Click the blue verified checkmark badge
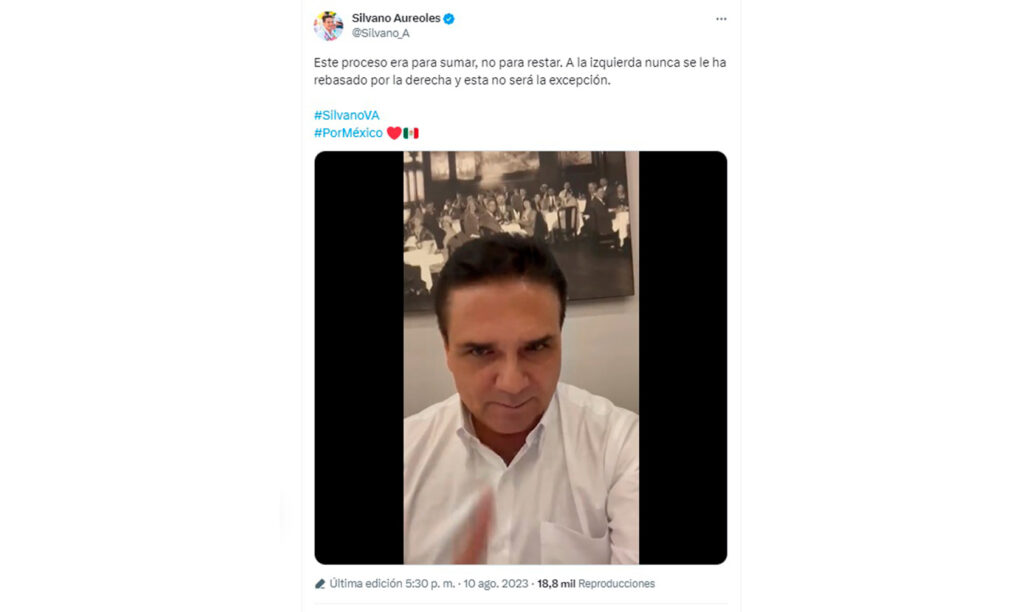 [x=449, y=19]
